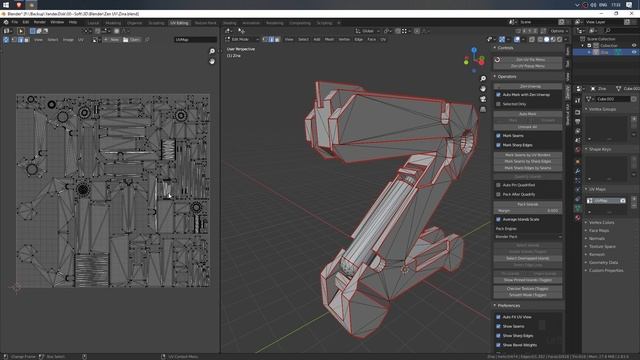This screenshot has height=360, width=640.
Task: Expand the Texture Space section
Action: pos(602,247)
